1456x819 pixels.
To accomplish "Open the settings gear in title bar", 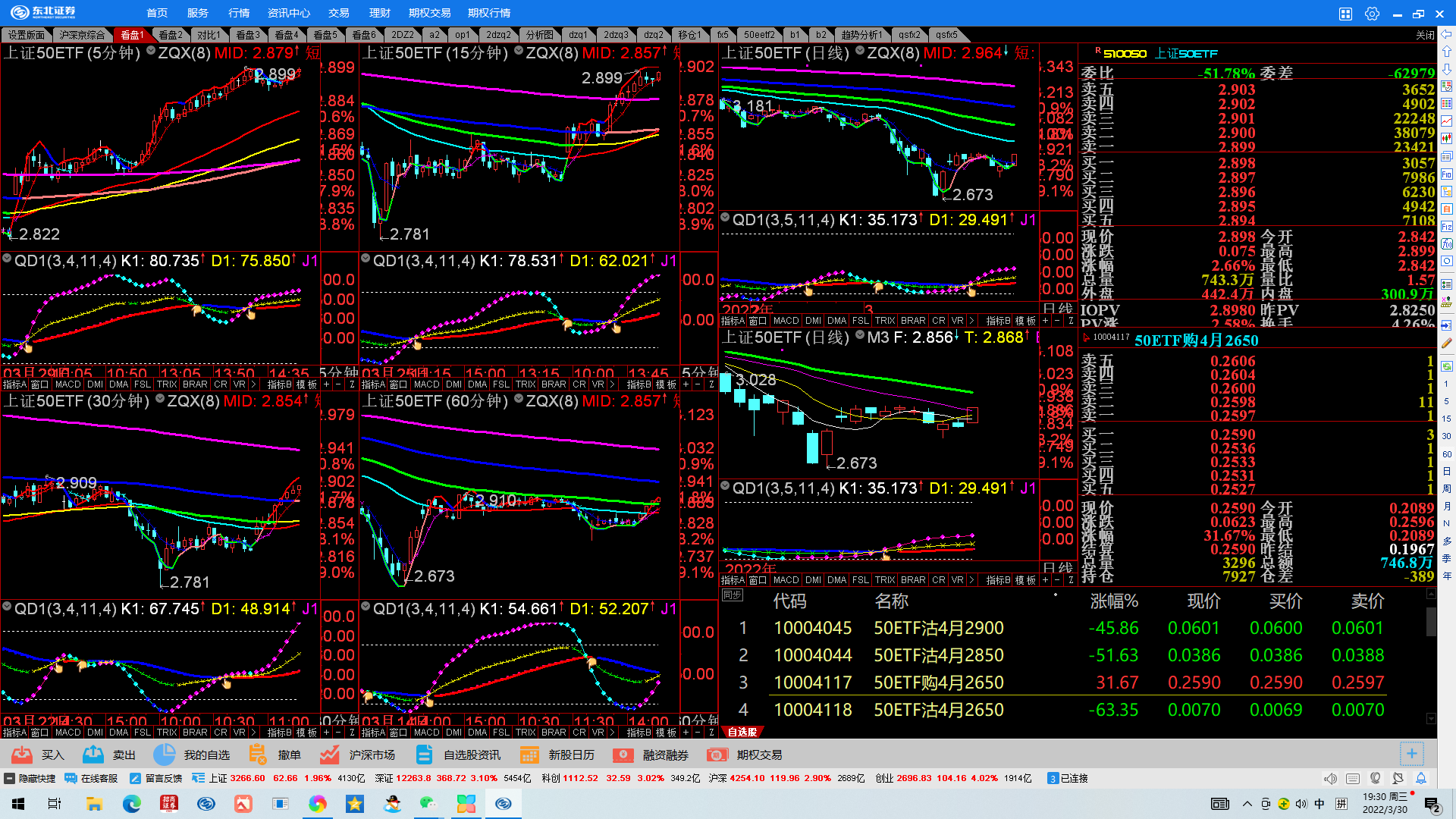I will coord(1372,14).
